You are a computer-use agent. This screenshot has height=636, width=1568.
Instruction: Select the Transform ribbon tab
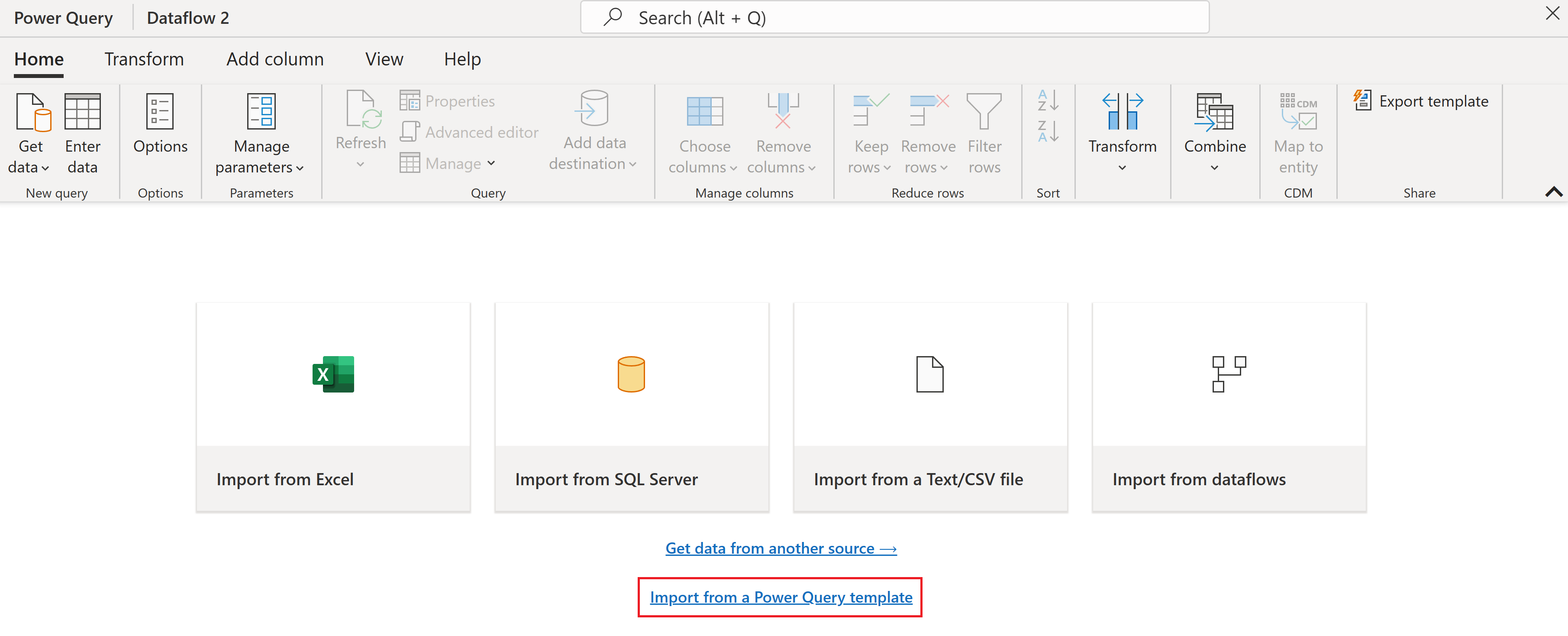click(145, 58)
